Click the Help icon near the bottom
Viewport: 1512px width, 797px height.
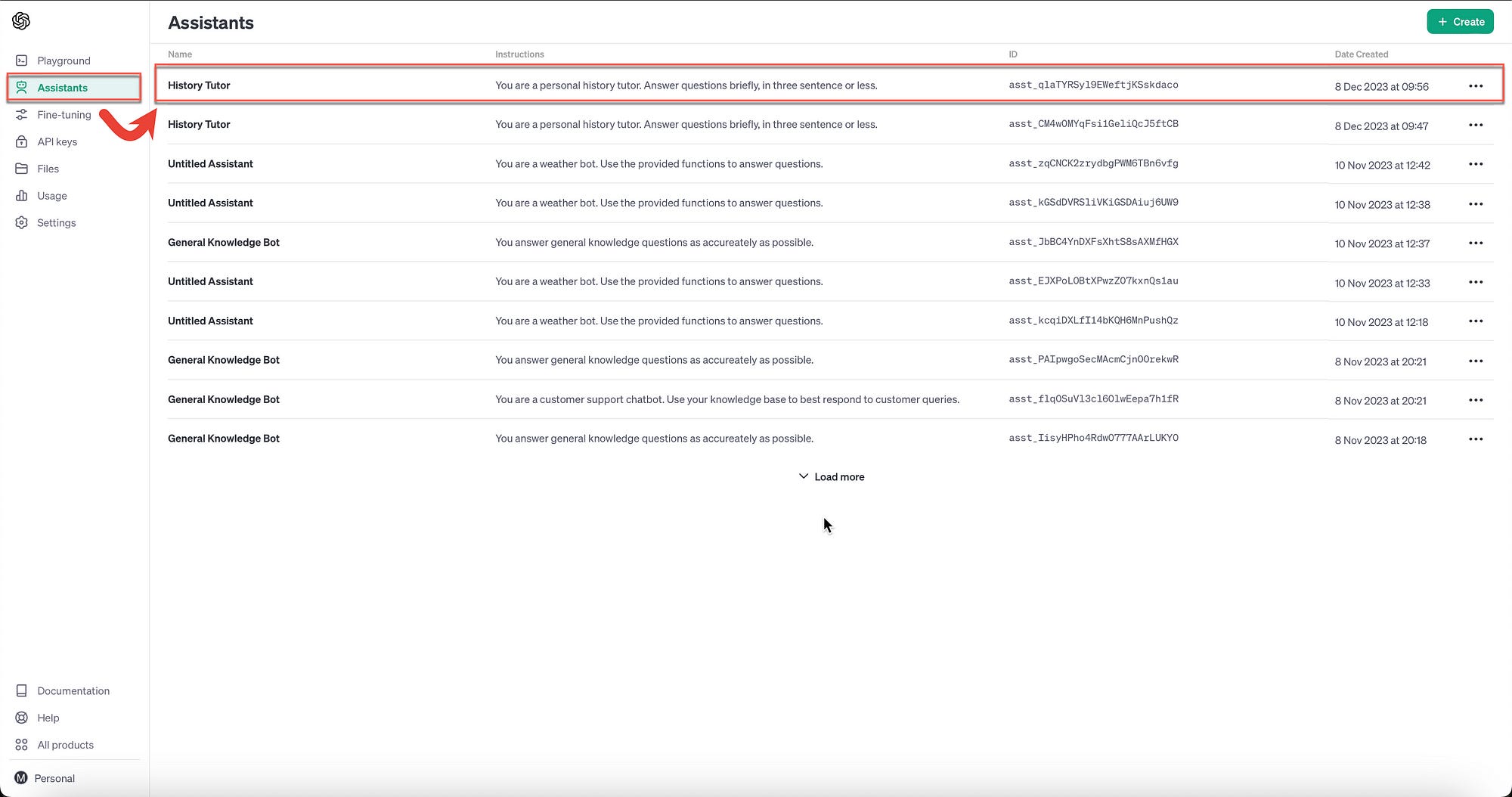coord(22,718)
